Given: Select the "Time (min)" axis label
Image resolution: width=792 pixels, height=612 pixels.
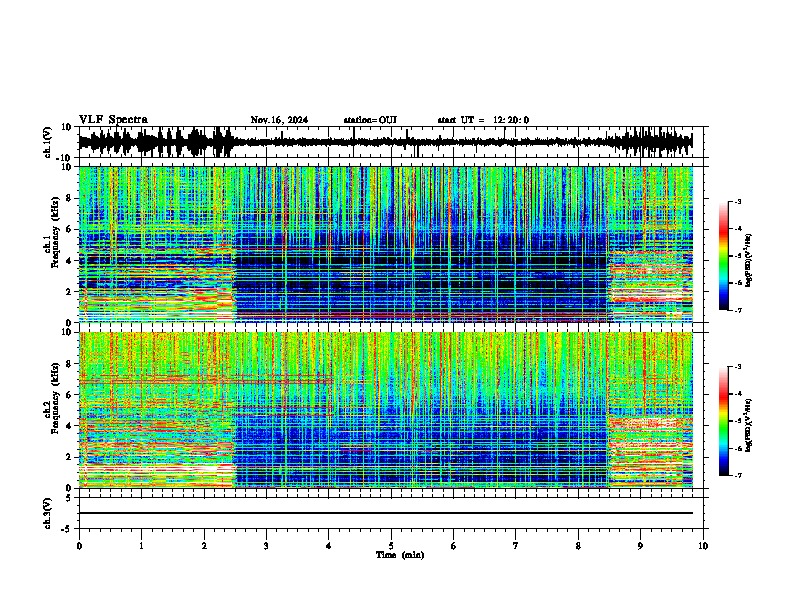Looking at the screenshot, I should tap(400, 555).
